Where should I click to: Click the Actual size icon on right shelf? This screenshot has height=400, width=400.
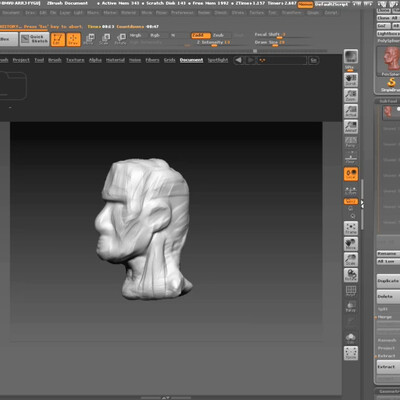351,111
